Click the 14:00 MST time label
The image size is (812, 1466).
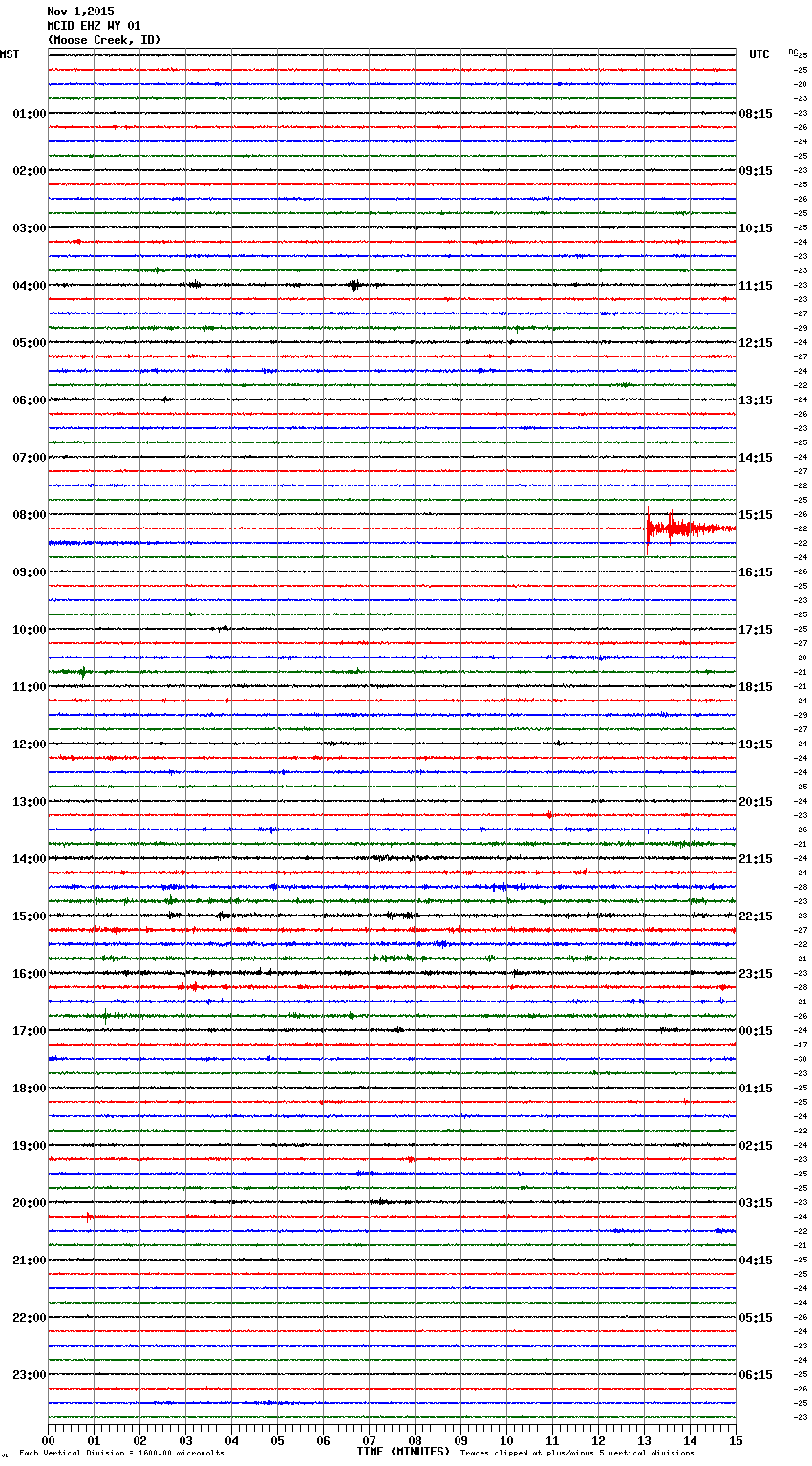click(x=30, y=859)
